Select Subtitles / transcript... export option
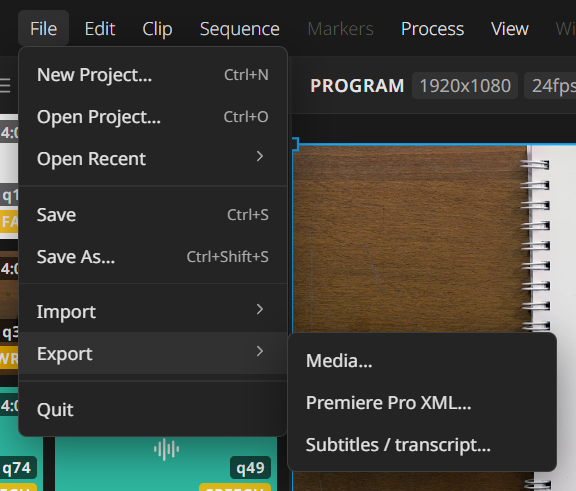576x491 pixels. pyautogui.click(x=422, y=444)
